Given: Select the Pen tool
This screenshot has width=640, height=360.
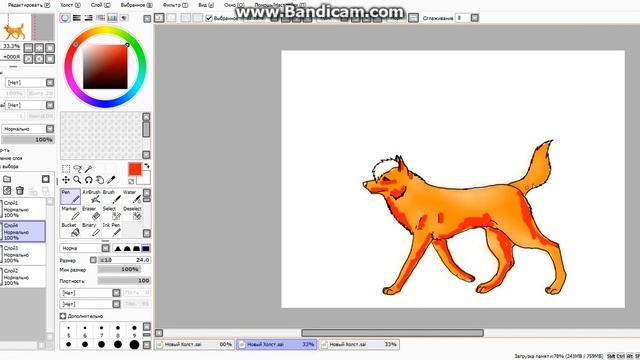Looking at the screenshot, I should tap(70, 196).
